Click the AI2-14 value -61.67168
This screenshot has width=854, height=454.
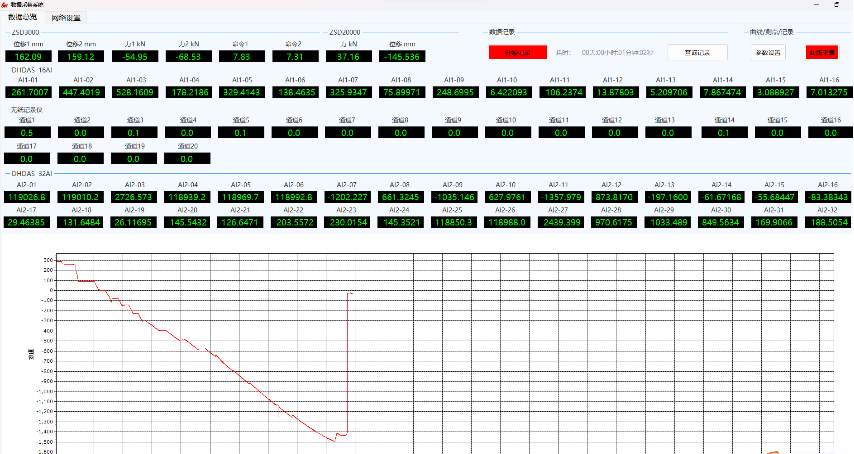[721, 197]
